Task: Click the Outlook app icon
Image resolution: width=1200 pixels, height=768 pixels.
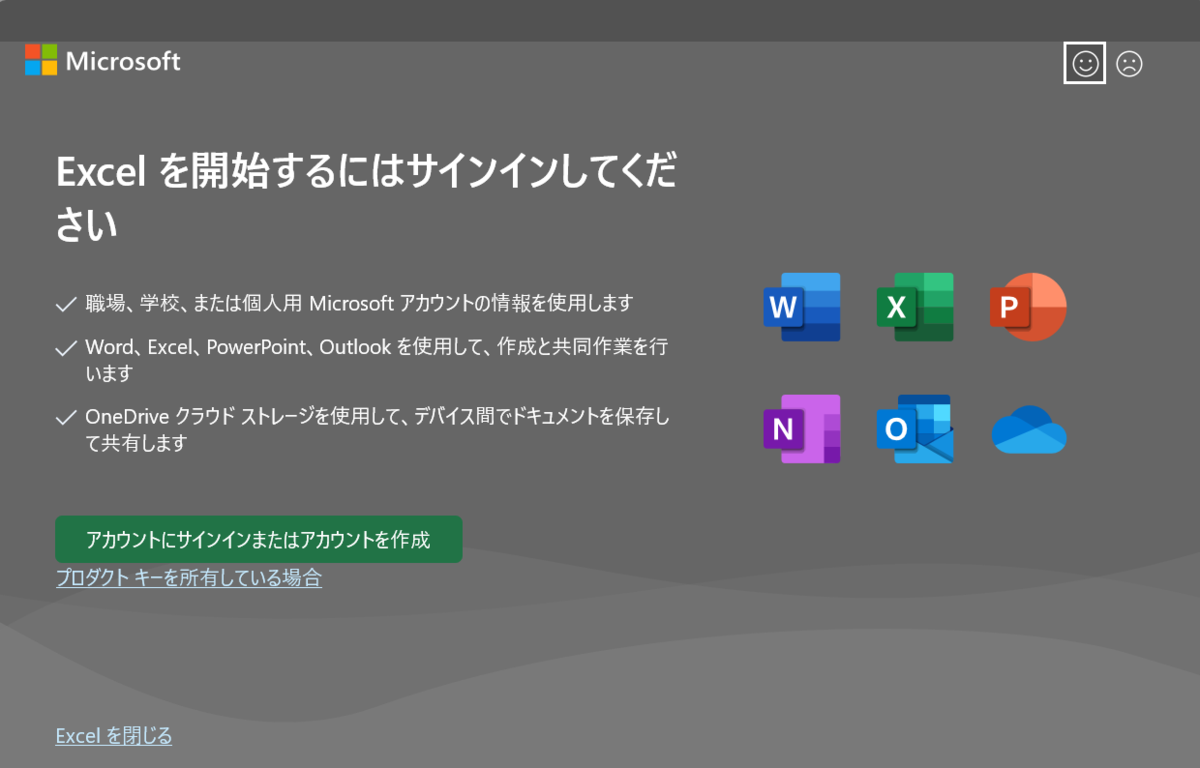Action: [x=915, y=429]
